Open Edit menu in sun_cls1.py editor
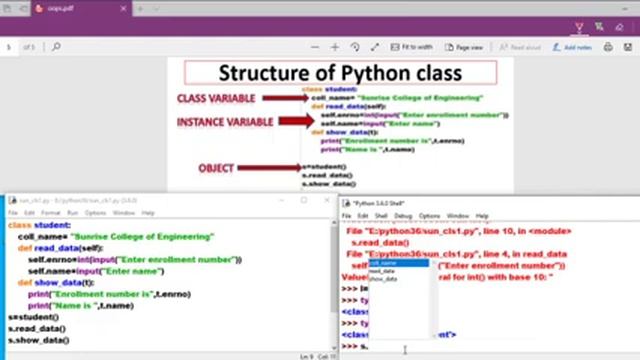 [29, 213]
